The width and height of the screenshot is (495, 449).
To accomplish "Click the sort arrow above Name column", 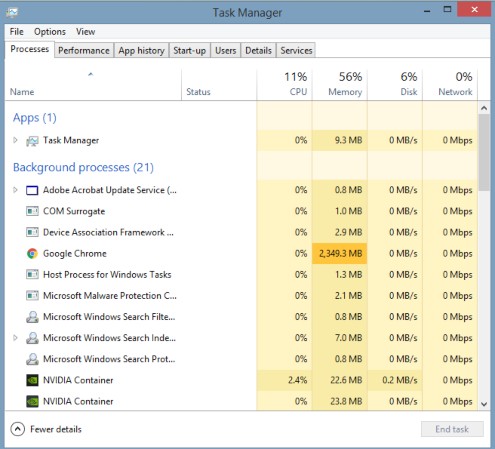I will click(x=90, y=74).
